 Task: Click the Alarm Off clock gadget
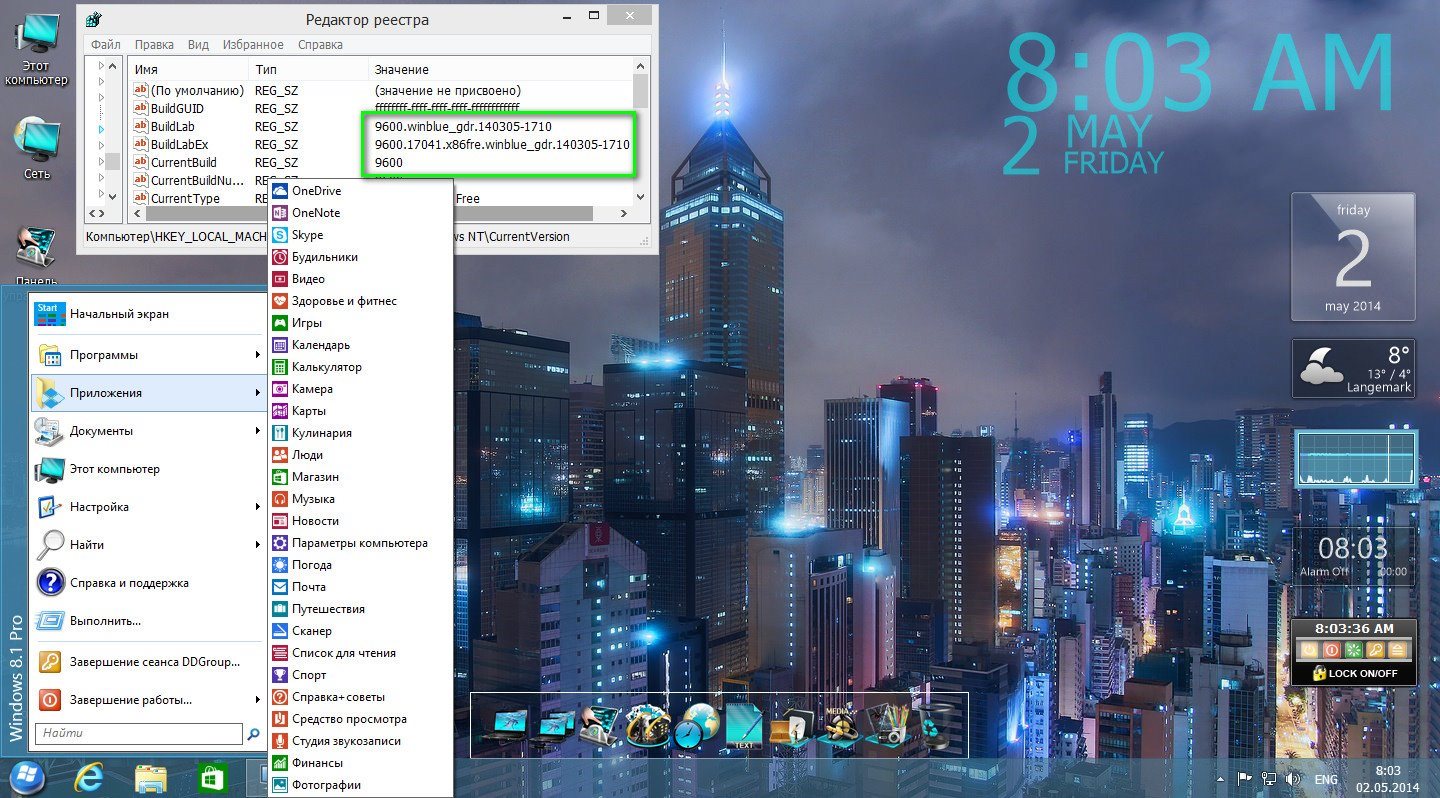[x=1353, y=556]
